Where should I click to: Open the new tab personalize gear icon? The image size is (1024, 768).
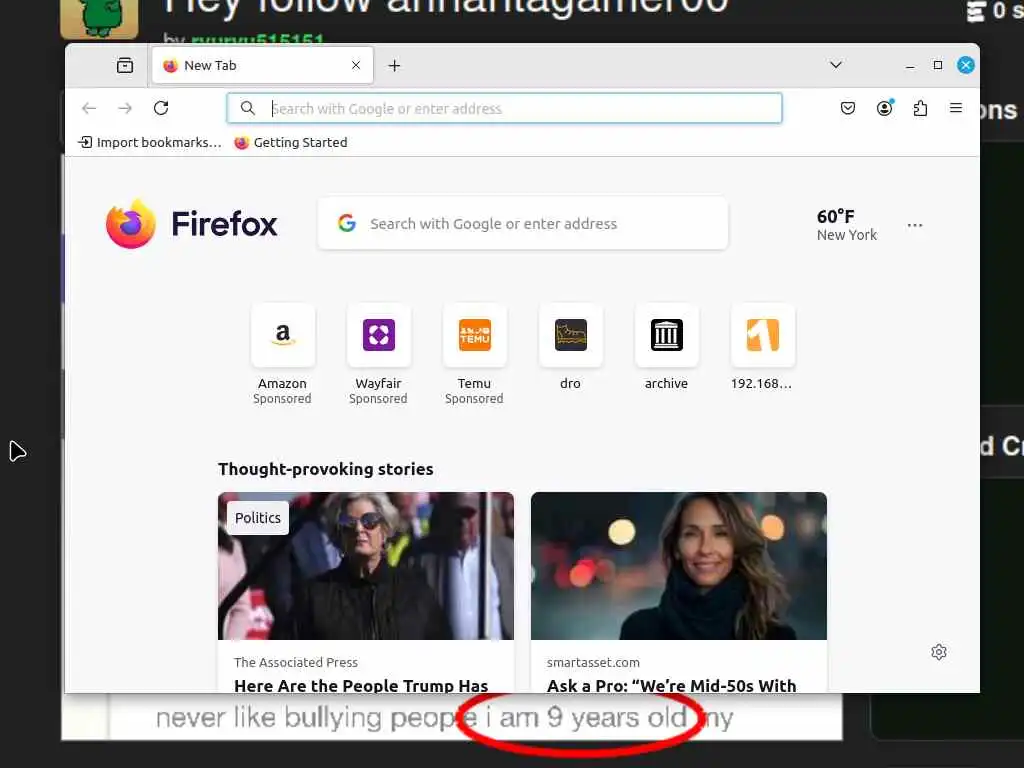point(939,652)
